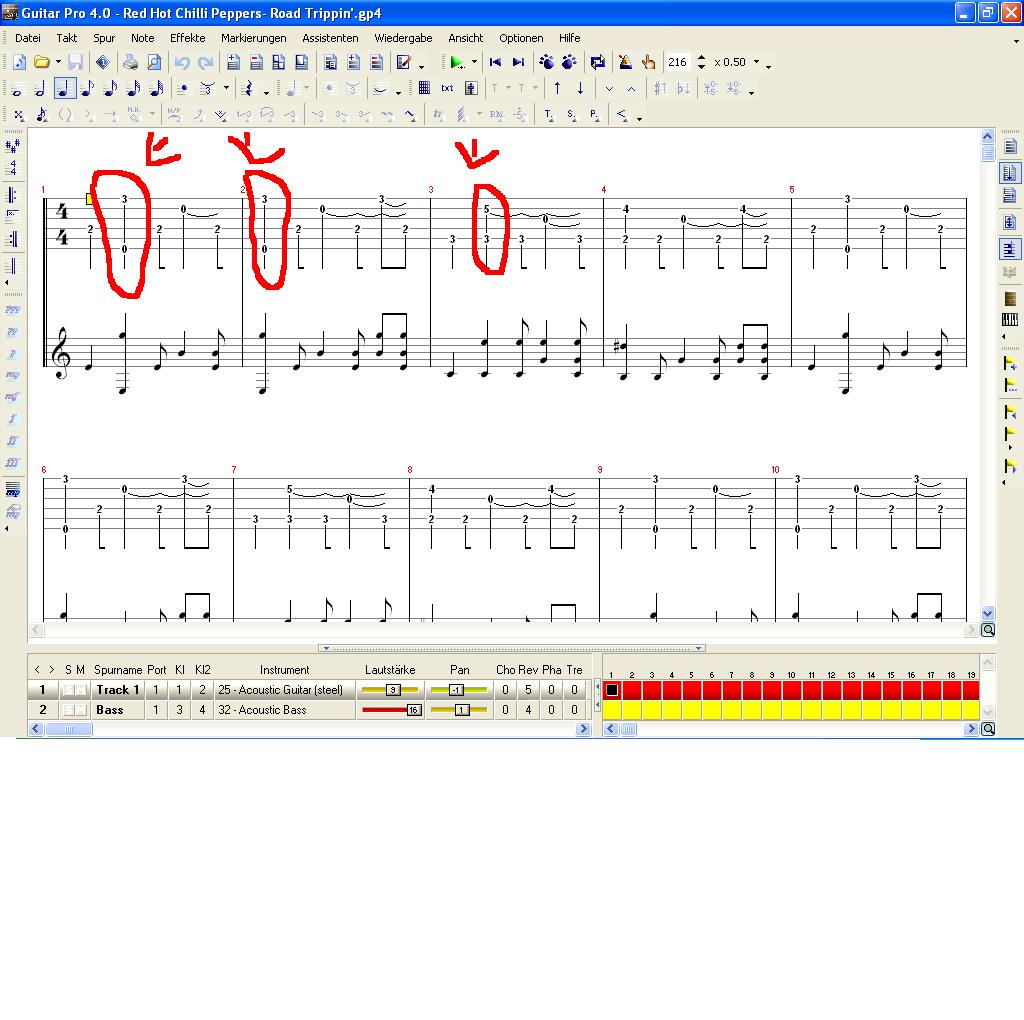
Task: Open the x 0.50 speed dropdown
Action: coord(756,62)
